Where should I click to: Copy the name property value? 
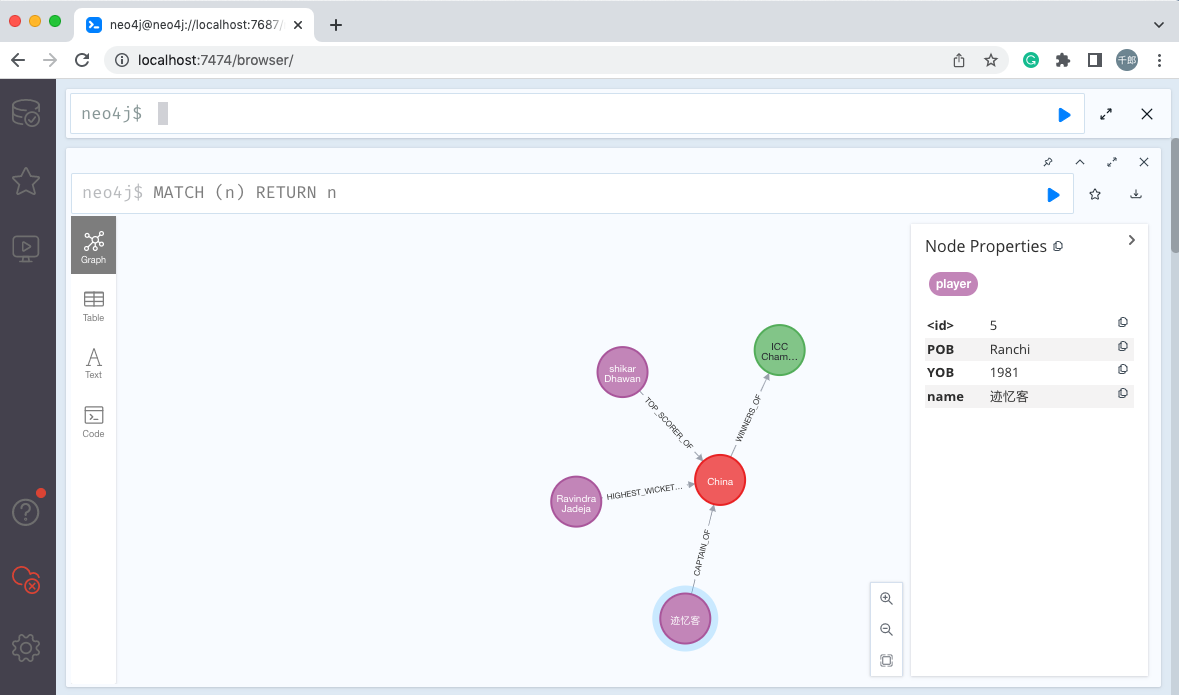click(x=1123, y=393)
